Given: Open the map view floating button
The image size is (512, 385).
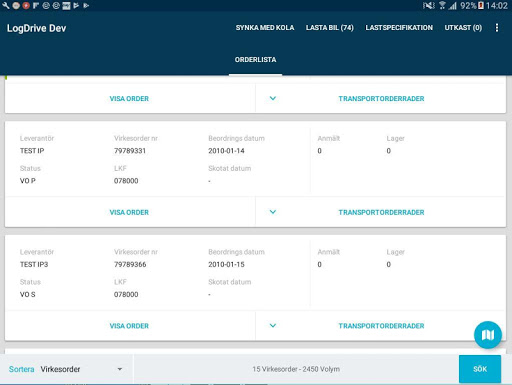Looking at the screenshot, I should [x=487, y=335].
